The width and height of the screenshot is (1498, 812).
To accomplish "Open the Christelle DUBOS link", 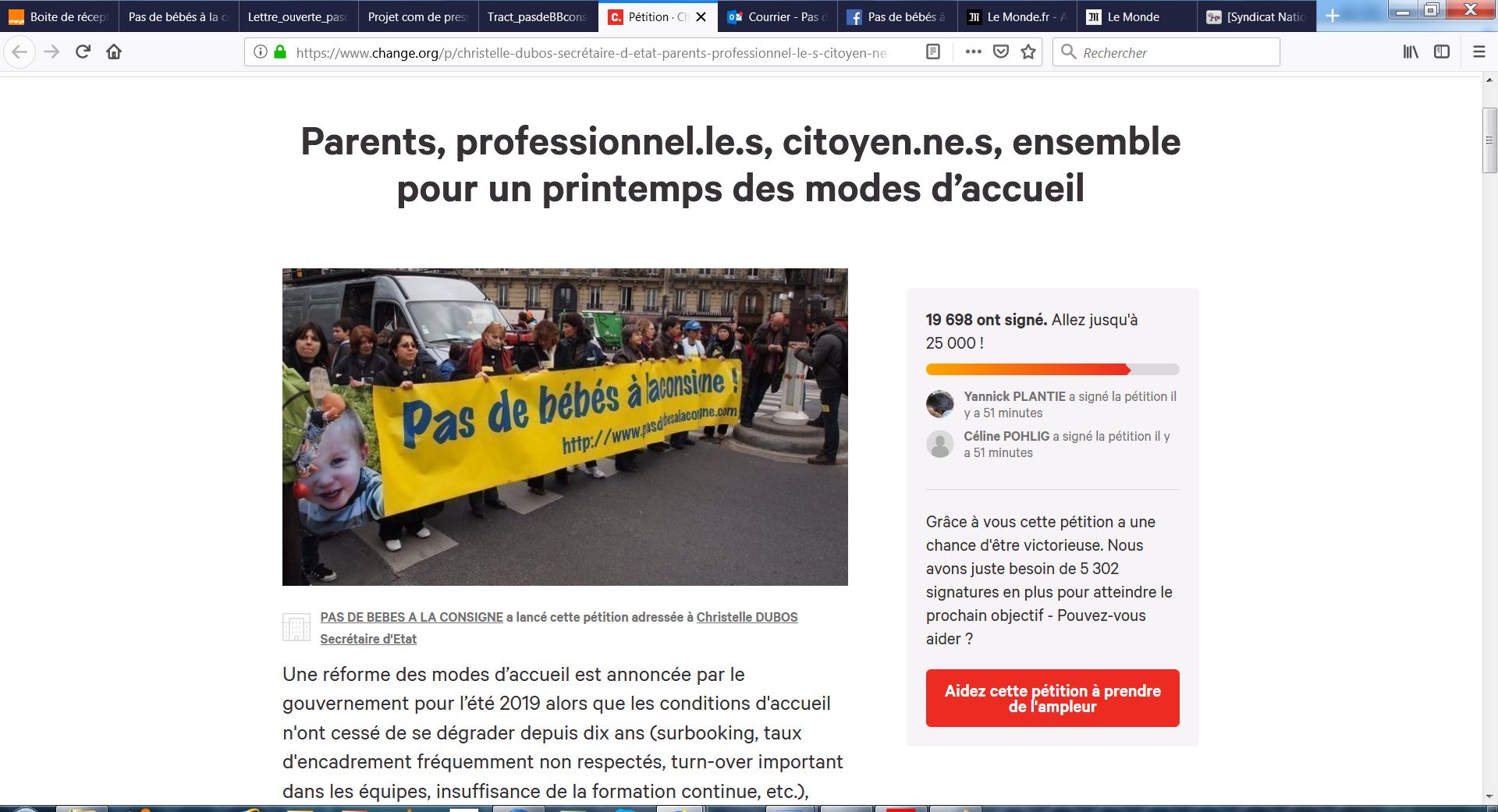I will pyautogui.click(x=747, y=617).
